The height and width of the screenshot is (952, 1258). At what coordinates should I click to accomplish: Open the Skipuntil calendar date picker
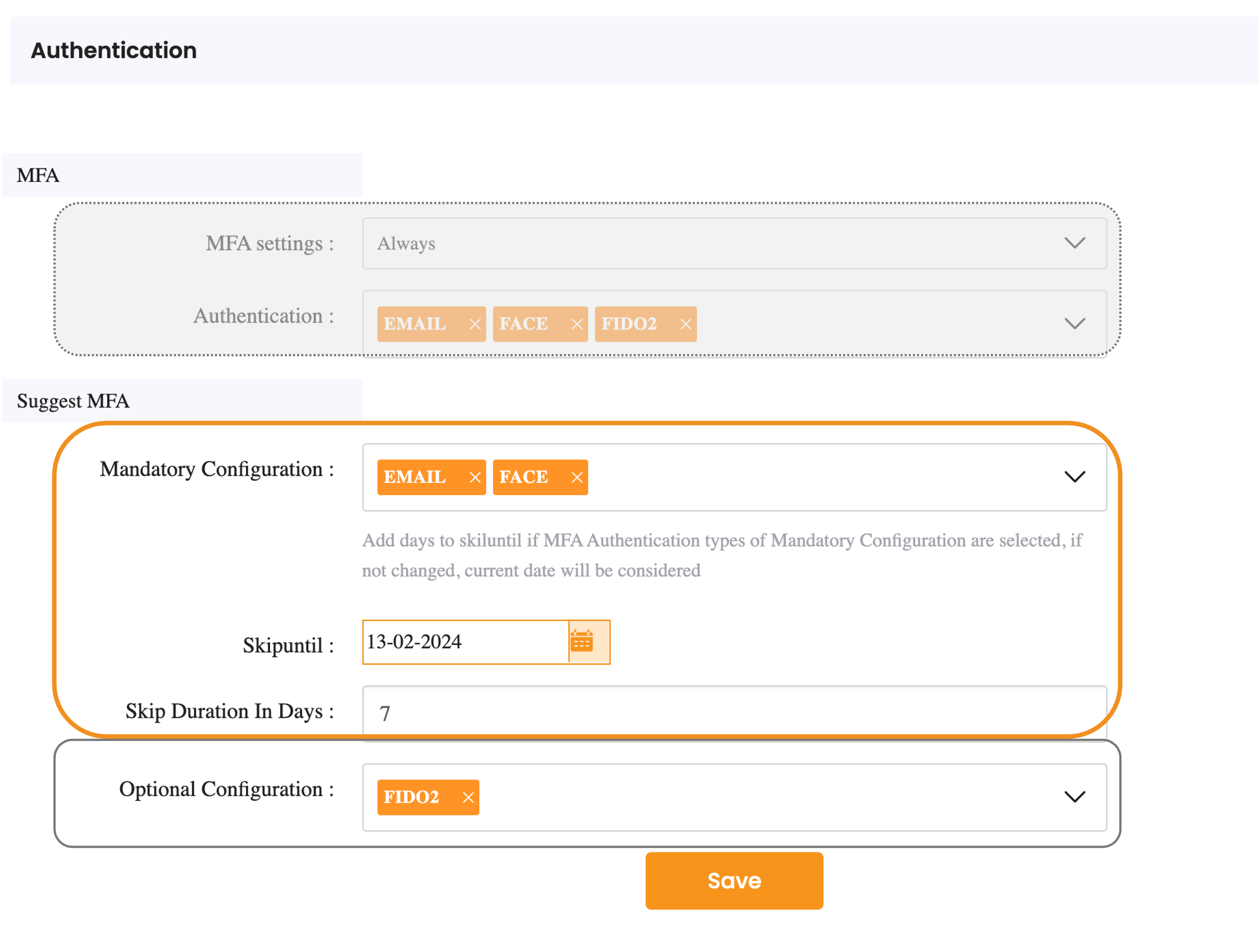click(582, 642)
